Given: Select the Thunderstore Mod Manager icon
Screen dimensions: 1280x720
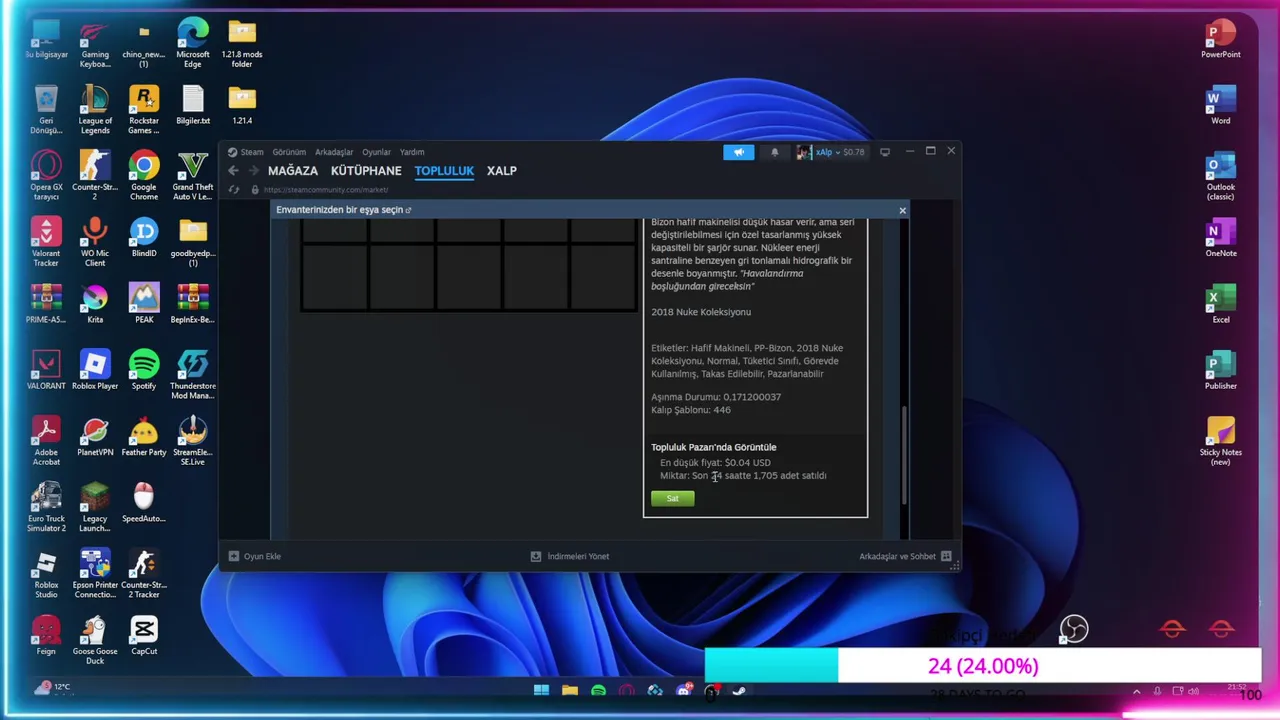Looking at the screenshot, I should pyautogui.click(x=193, y=374).
